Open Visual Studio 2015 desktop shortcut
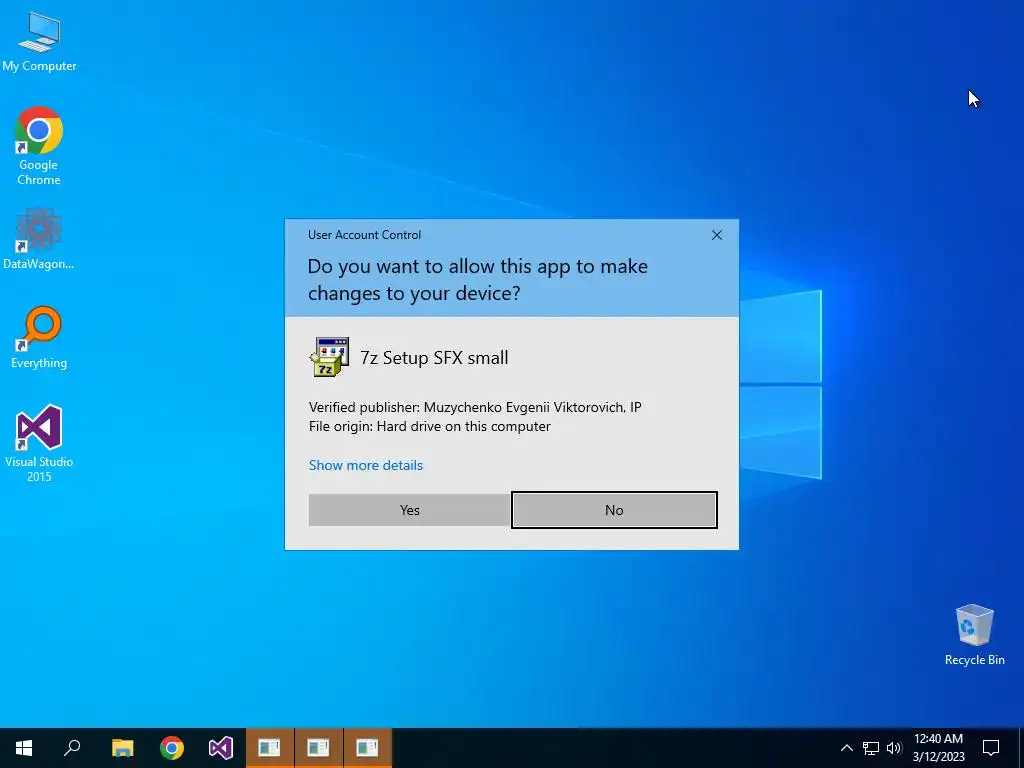 (x=39, y=443)
